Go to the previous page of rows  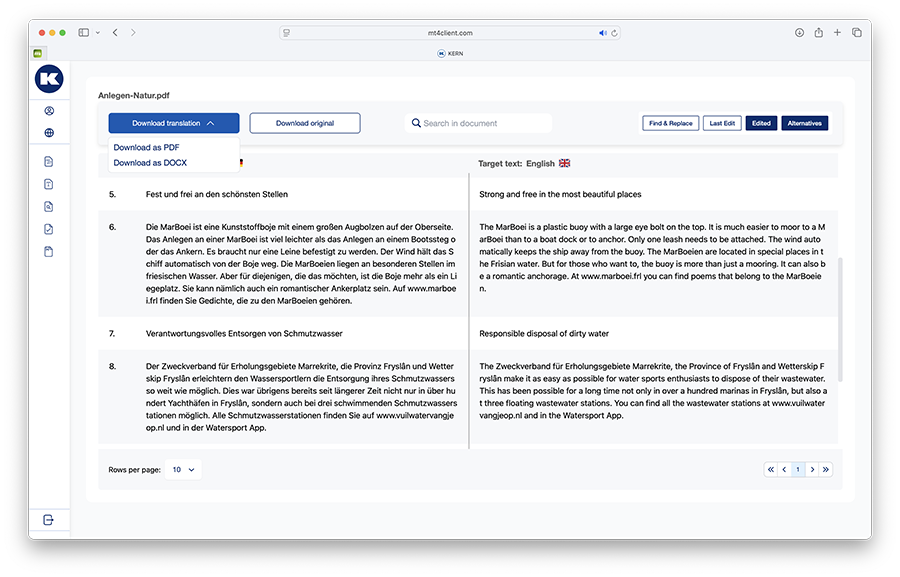point(784,470)
